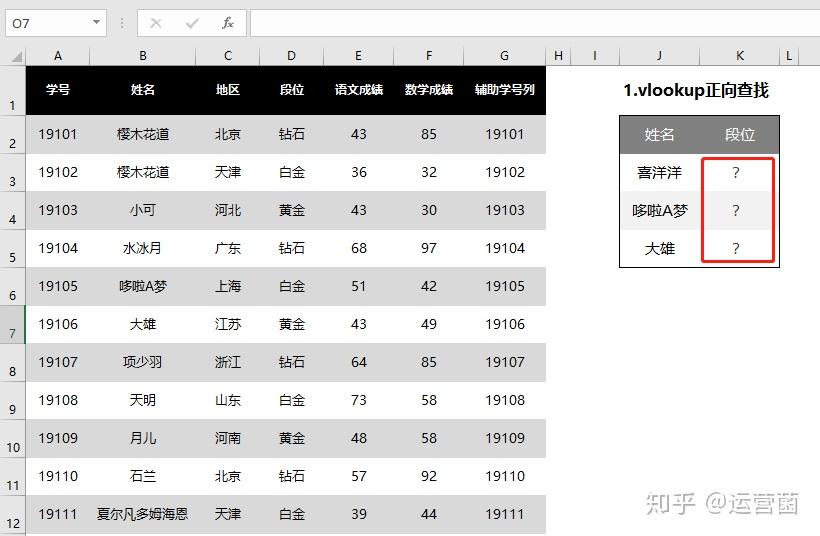Screen dimensions: 820x536
Task: Click the 1.vlookup正向查找 title text
Action: (x=696, y=90)
